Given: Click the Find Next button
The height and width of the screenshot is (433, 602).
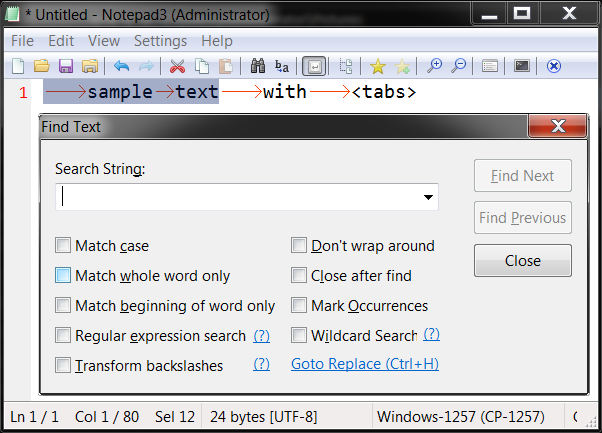Looking at the screenshot, I should [x=523, y=176].
